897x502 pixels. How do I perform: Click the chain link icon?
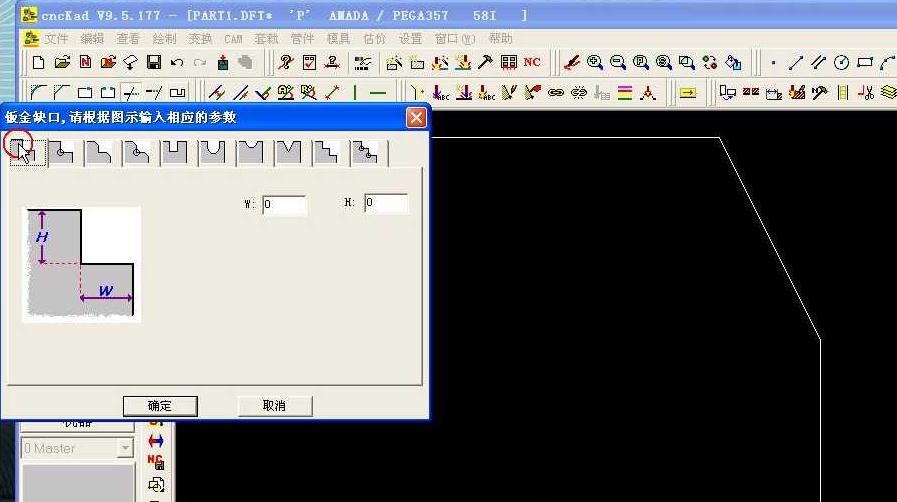555,92
